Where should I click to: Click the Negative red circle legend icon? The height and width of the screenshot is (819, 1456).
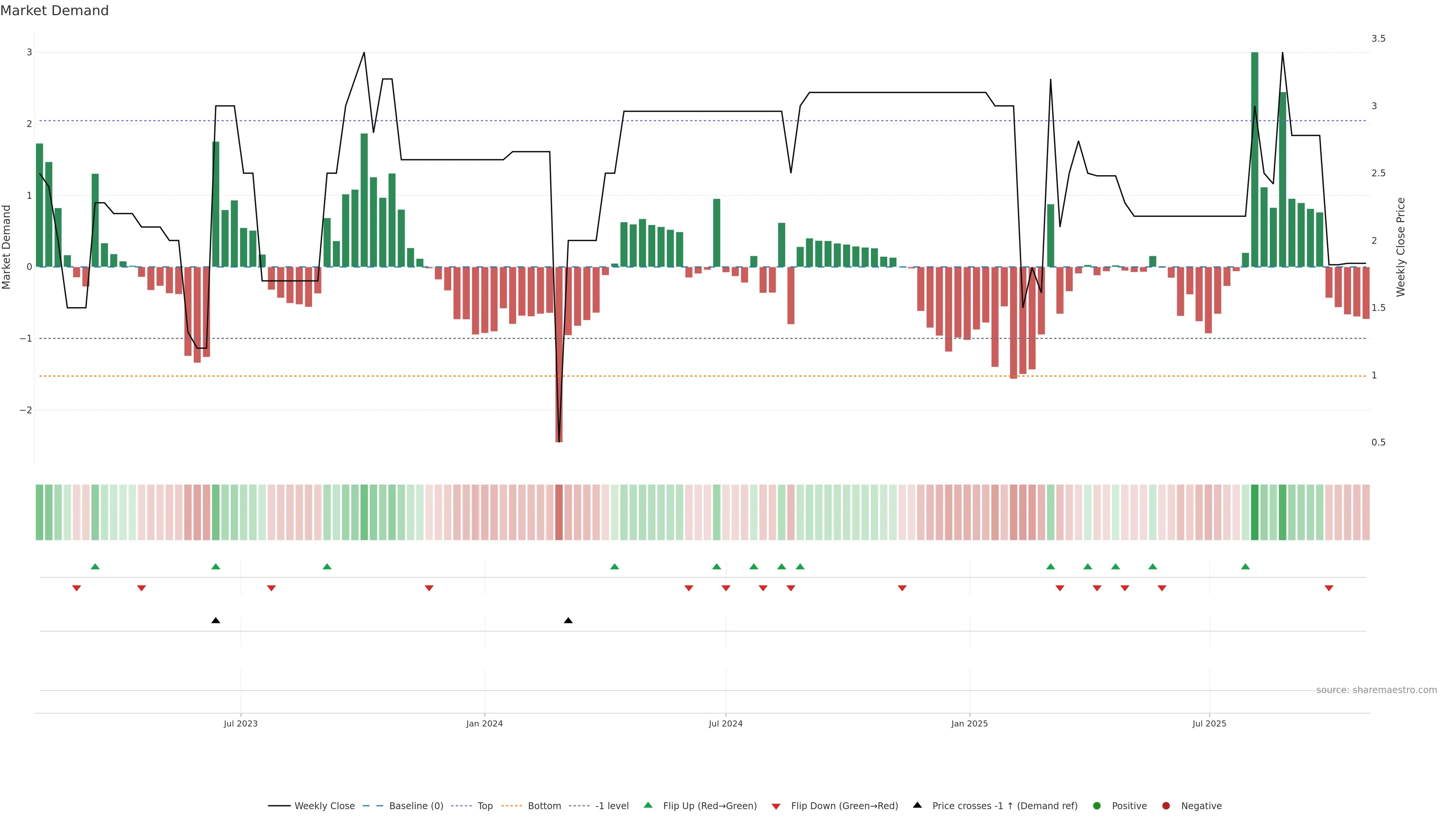click(1166, 806)
